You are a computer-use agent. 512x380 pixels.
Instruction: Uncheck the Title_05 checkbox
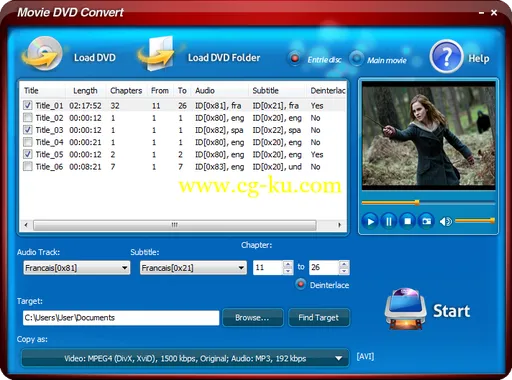coord(28,154)
